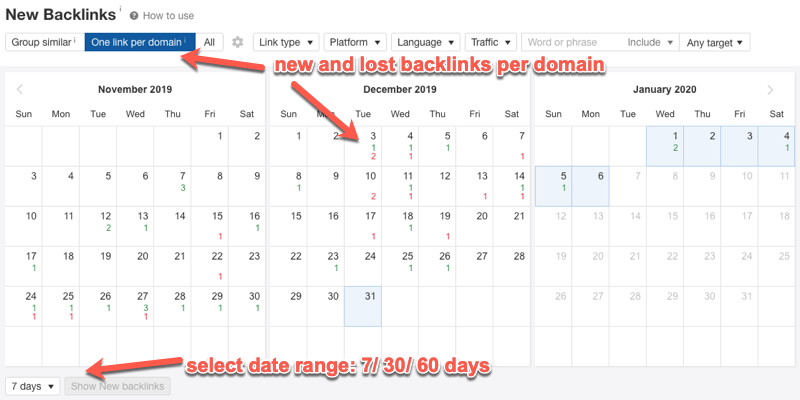Open the How to use link
Screen dimensions: 800x400
click(x=169, y=16)
